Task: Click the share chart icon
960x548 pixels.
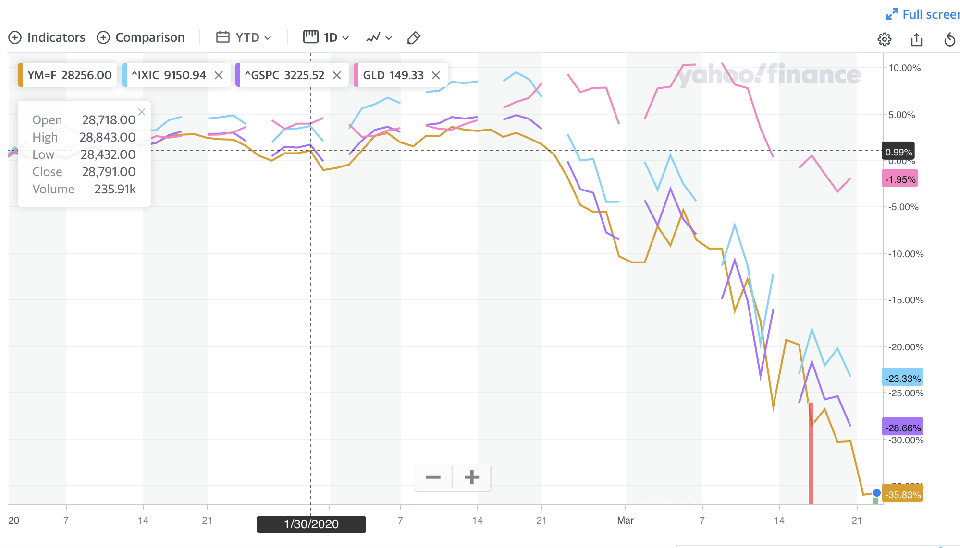Action: tap(917, 39)
